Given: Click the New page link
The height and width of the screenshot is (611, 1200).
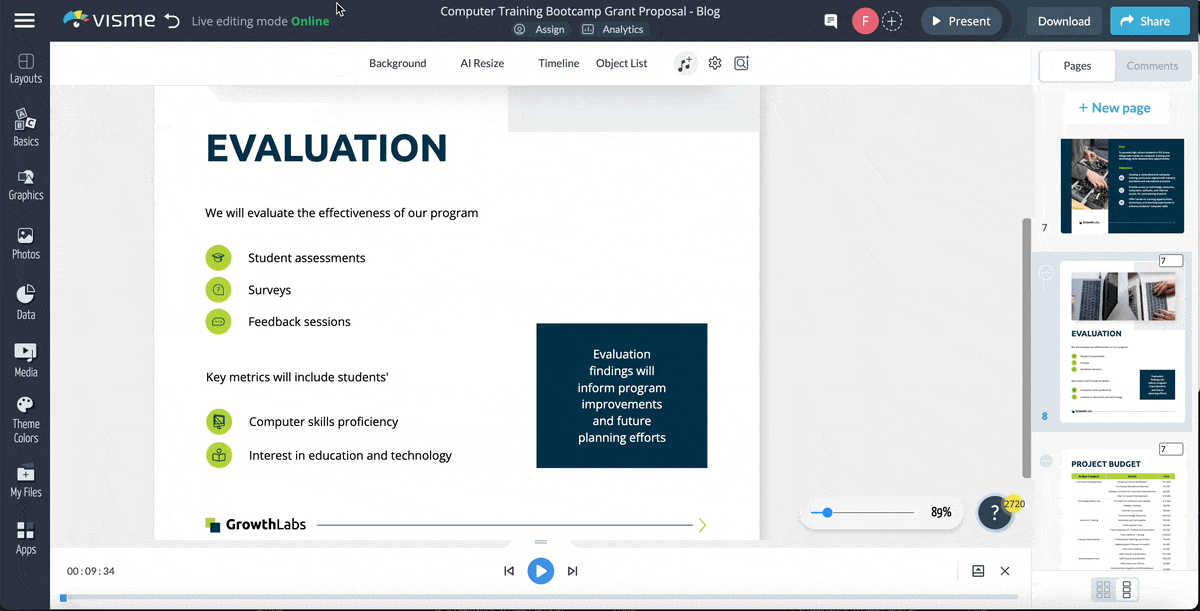Looking at the screenshot, I should click(1116, 107).
